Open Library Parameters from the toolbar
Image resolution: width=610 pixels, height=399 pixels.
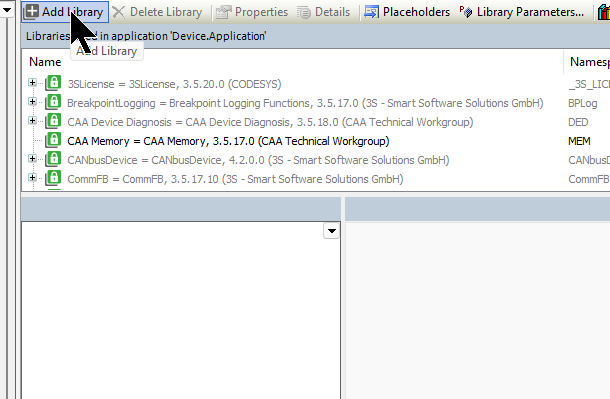coord(522,12)
